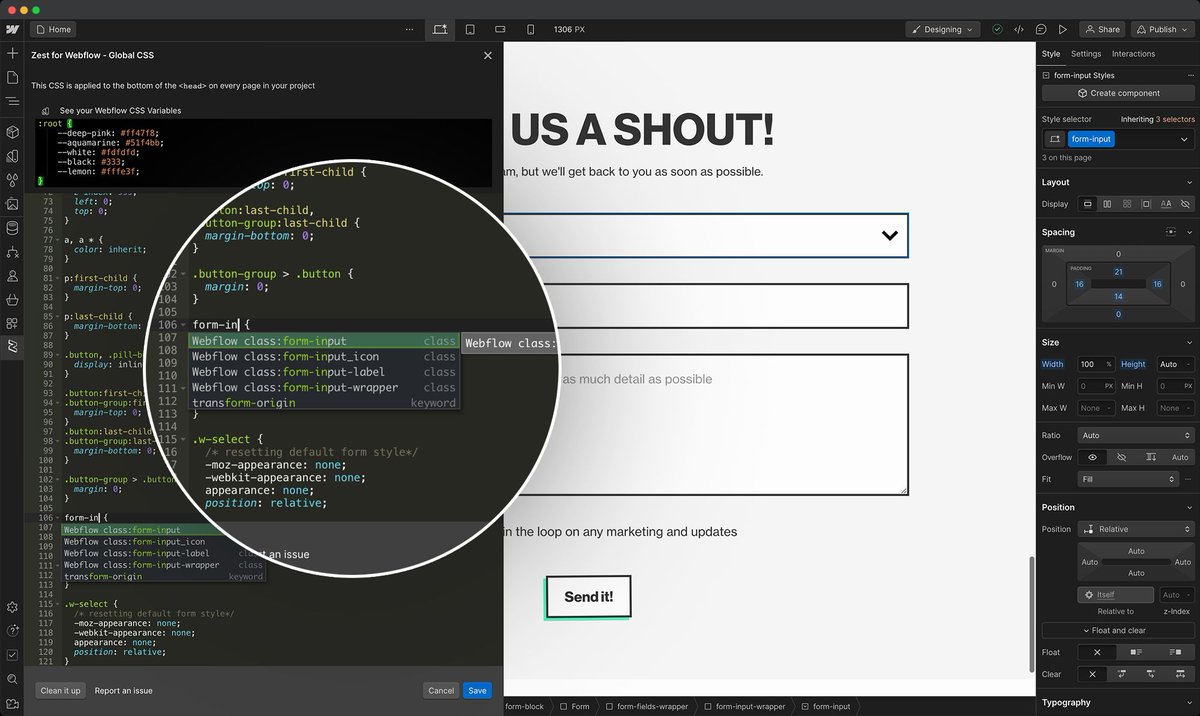Set overflow to hidden
This screenshot has height=716, width=1200.
click(1122, 457)
